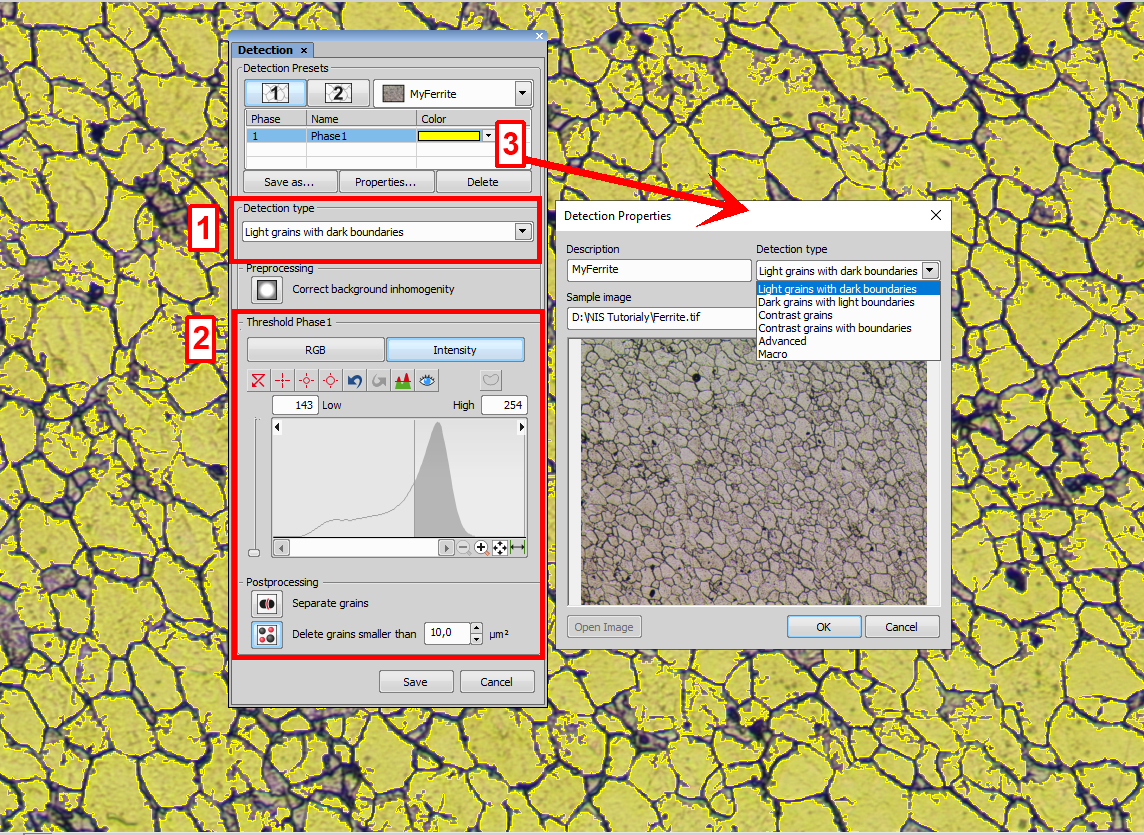This screenshot has height=835, width=1144.
Task: Select the two-phase preset button
Action: click(338, 93)
